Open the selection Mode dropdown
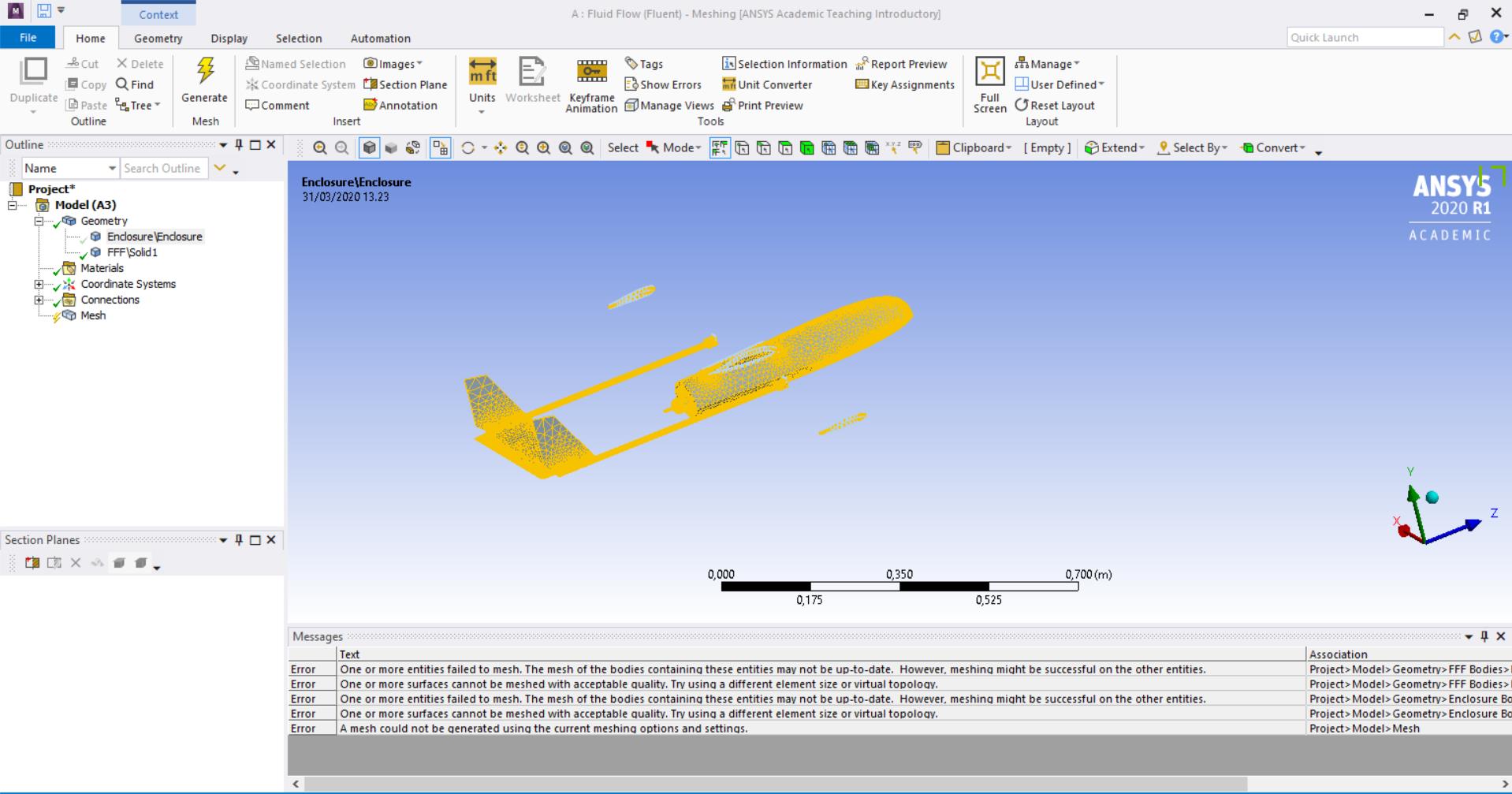The image size is (1512, 794). pos(674,147)
